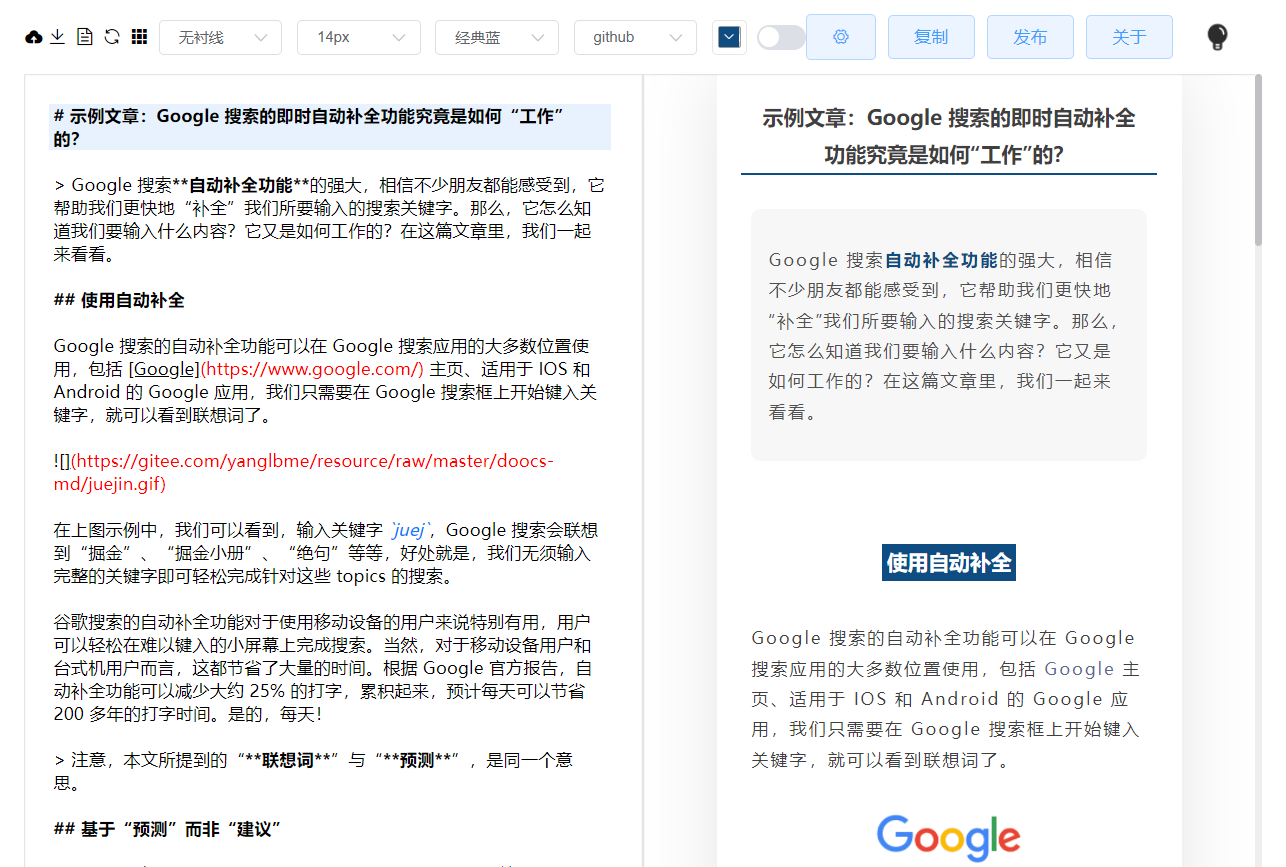Image resolution: width=1286 pixels, height=867 pixels.
Task: Click the cloud upload icon
Action: 34,37
